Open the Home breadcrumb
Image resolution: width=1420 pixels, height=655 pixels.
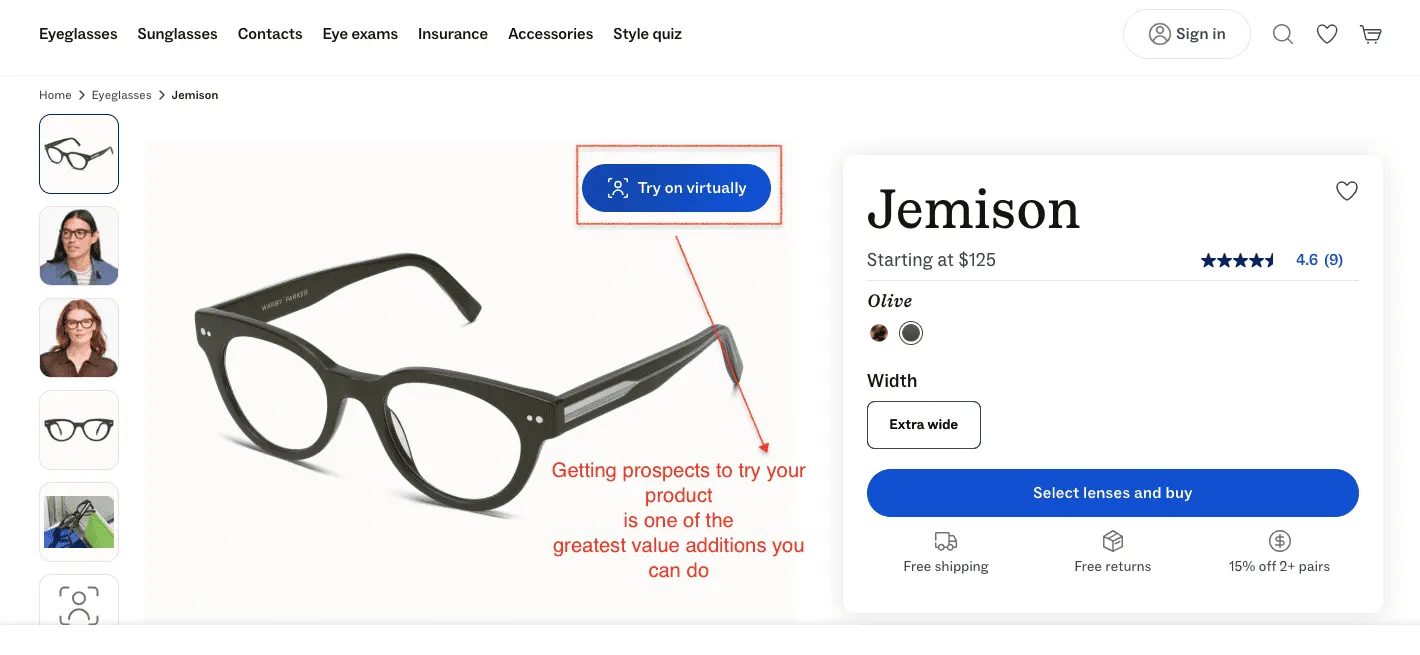pos(55,95)
